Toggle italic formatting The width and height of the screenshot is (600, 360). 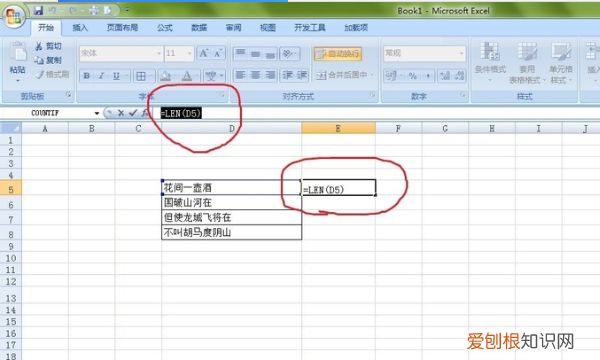101,76
